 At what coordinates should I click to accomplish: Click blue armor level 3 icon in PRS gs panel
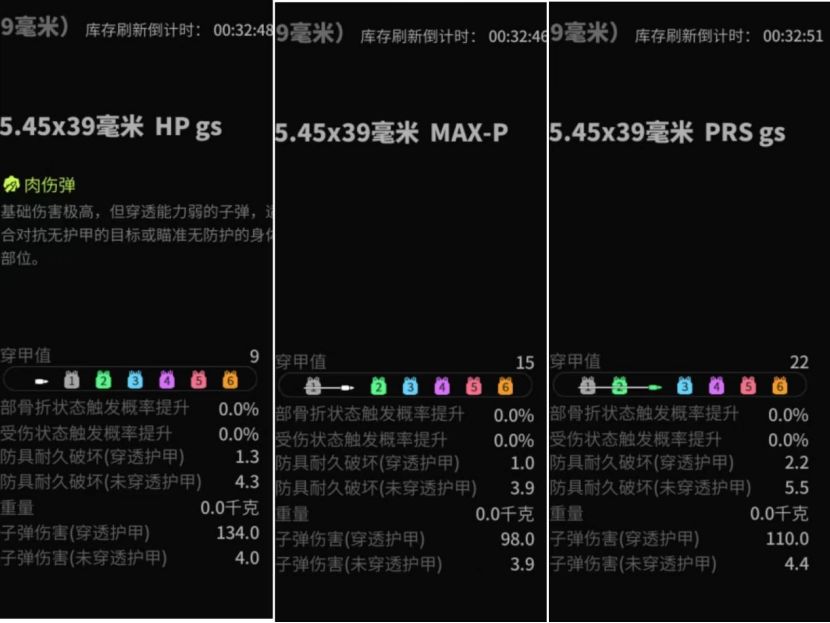click(685, 386)
